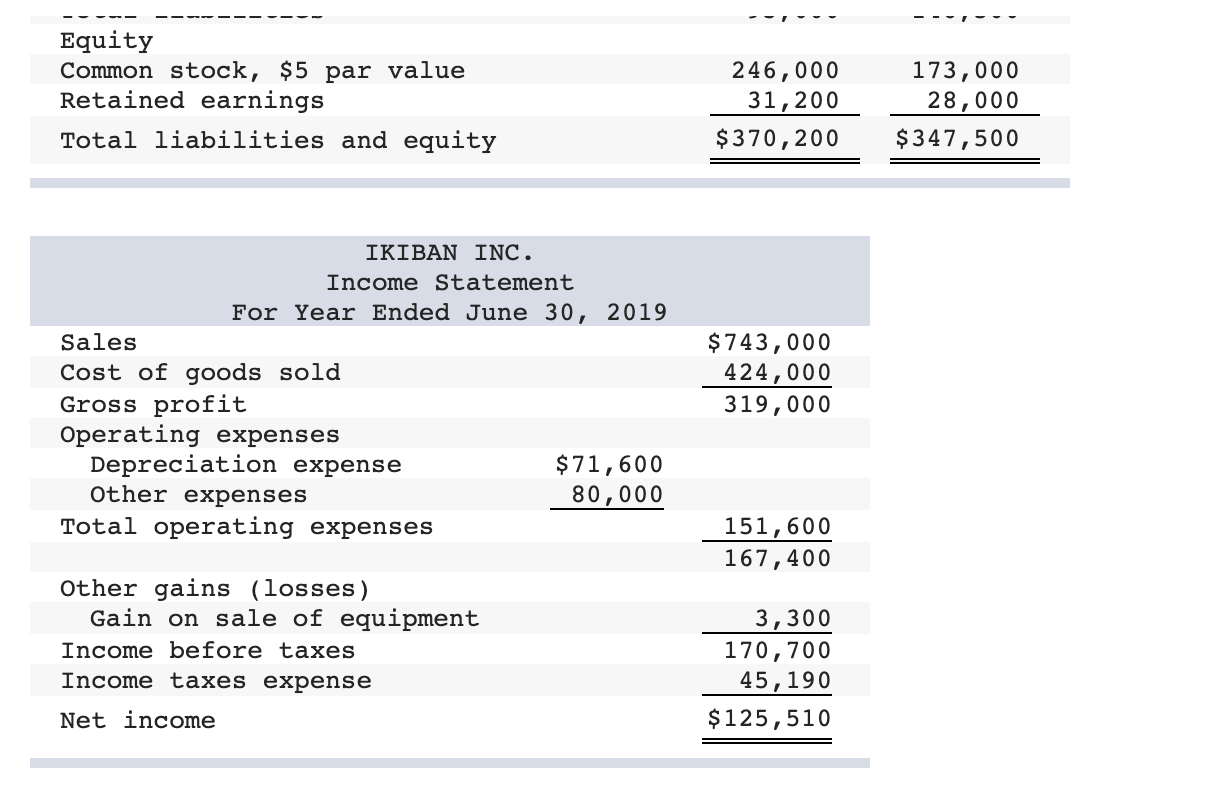
Task: Click the $743,000 sales amount
Action: click(x=770, y=343)
